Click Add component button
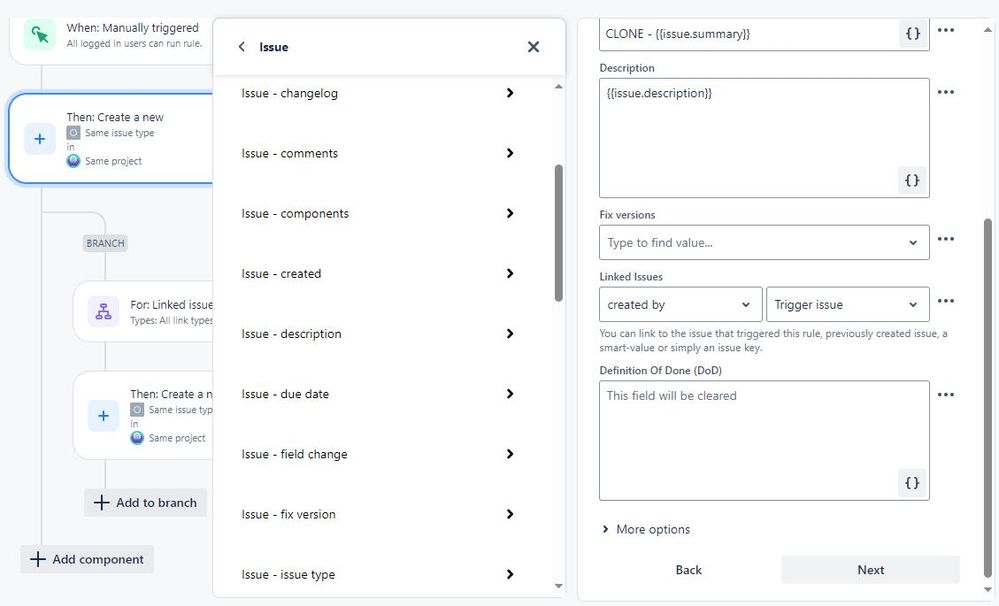This screenshot has width=999, height=606. point(87,559)
